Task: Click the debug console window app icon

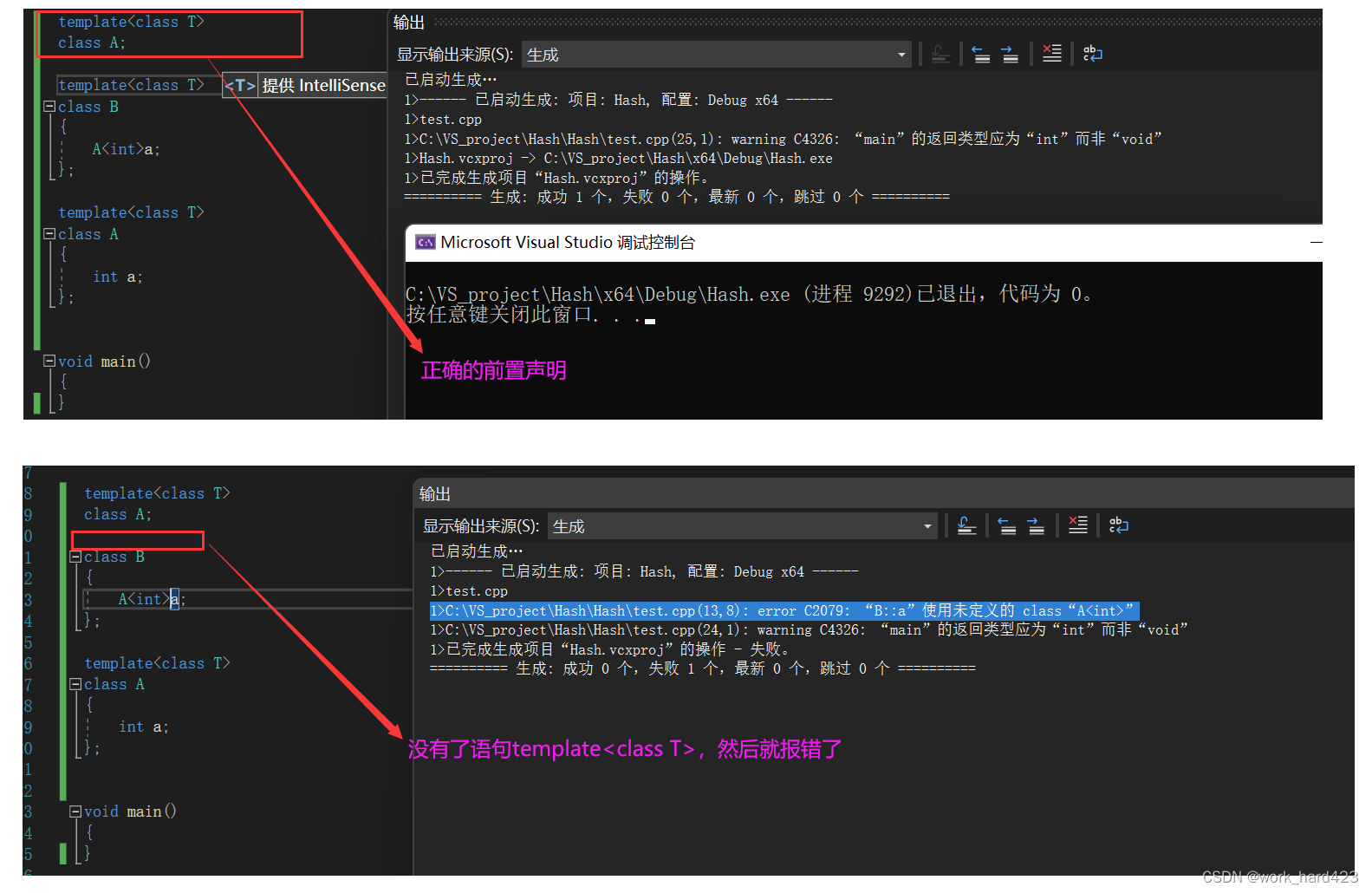Action: (425, 243)
